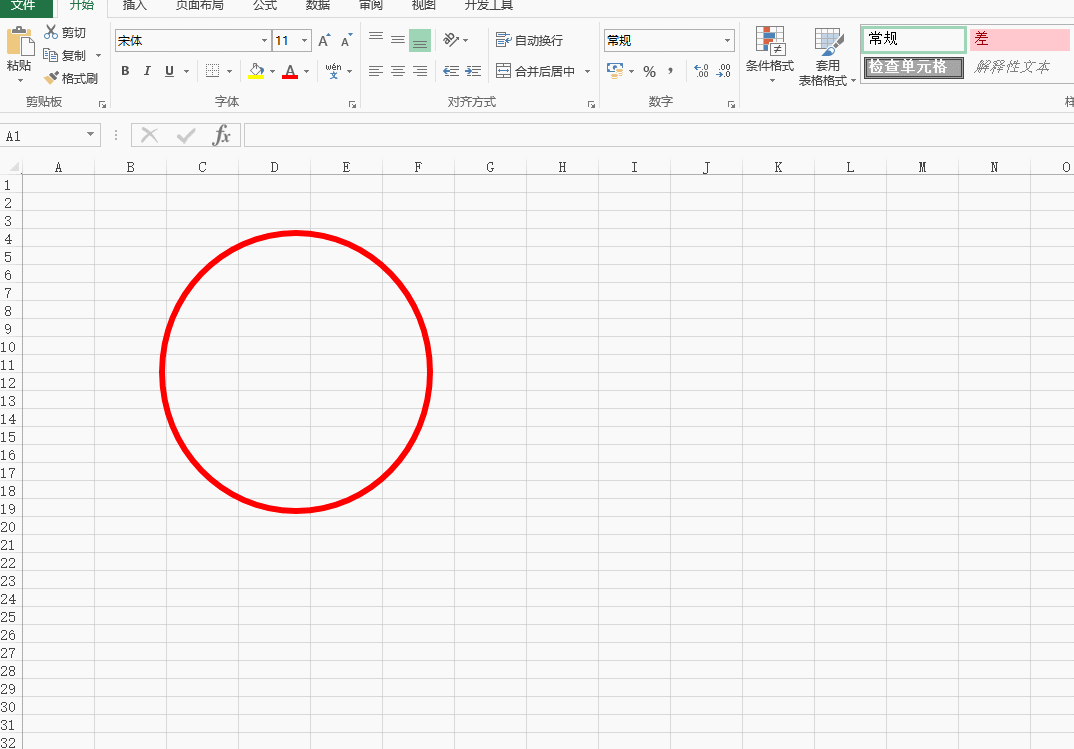Toggle Italic formatting

coord(147,71)
